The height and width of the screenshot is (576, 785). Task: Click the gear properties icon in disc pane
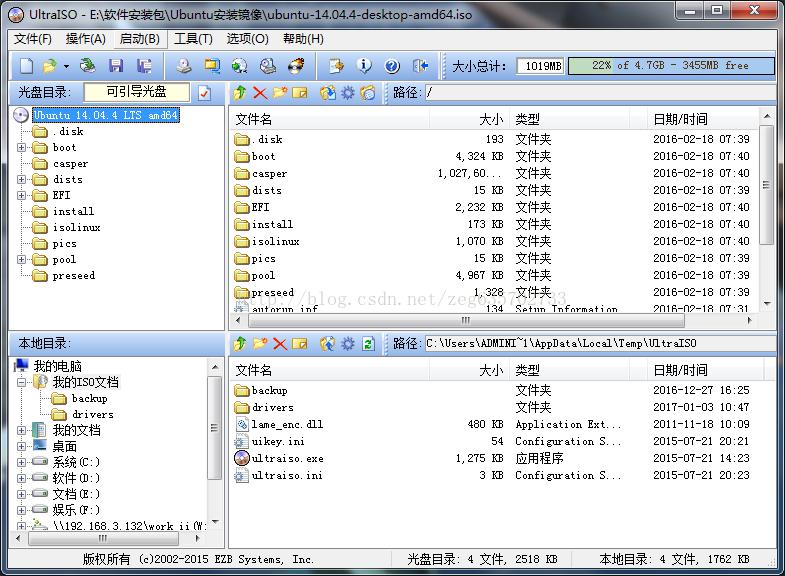point(348,93)
